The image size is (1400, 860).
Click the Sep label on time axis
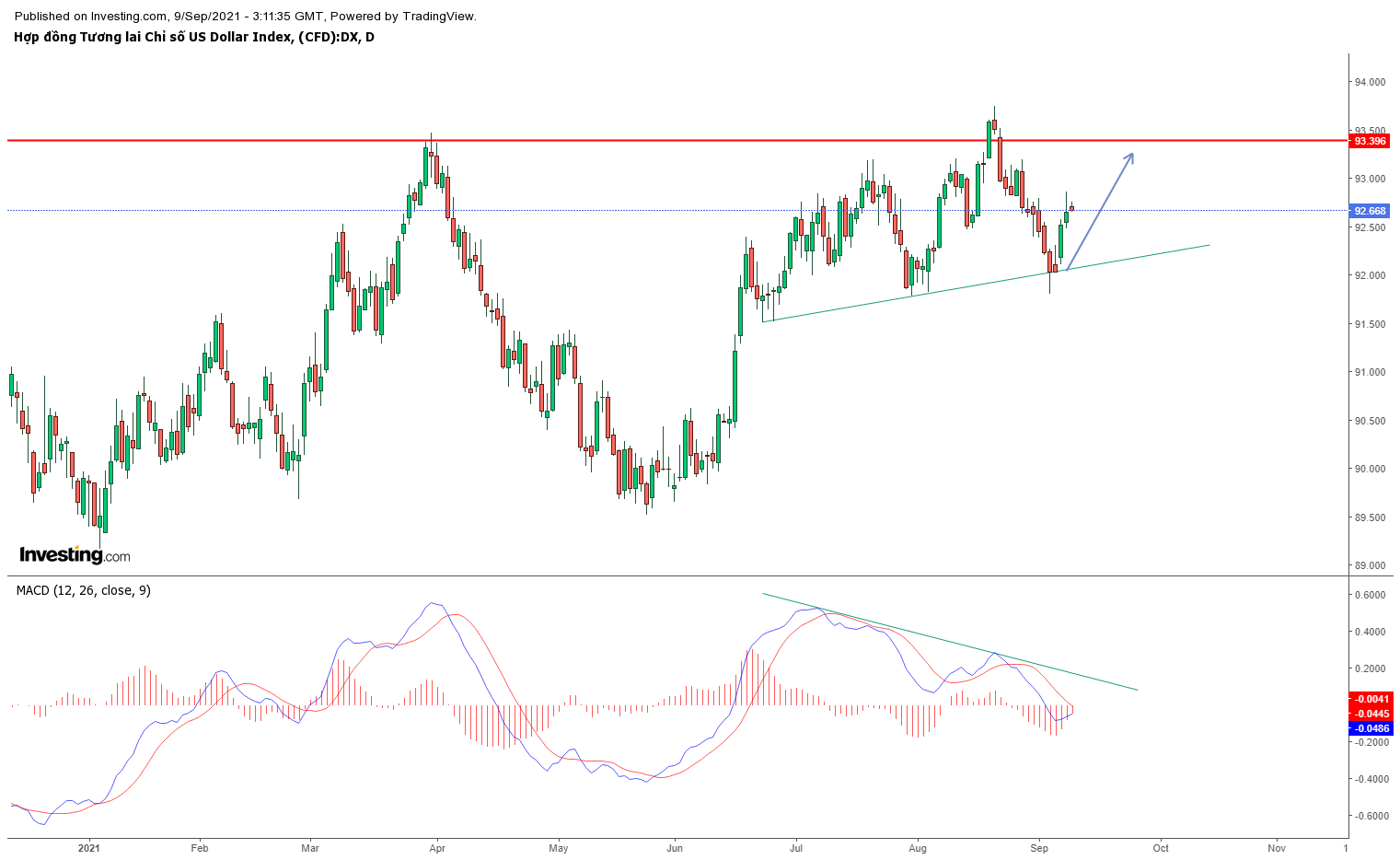click(1039, 848)
